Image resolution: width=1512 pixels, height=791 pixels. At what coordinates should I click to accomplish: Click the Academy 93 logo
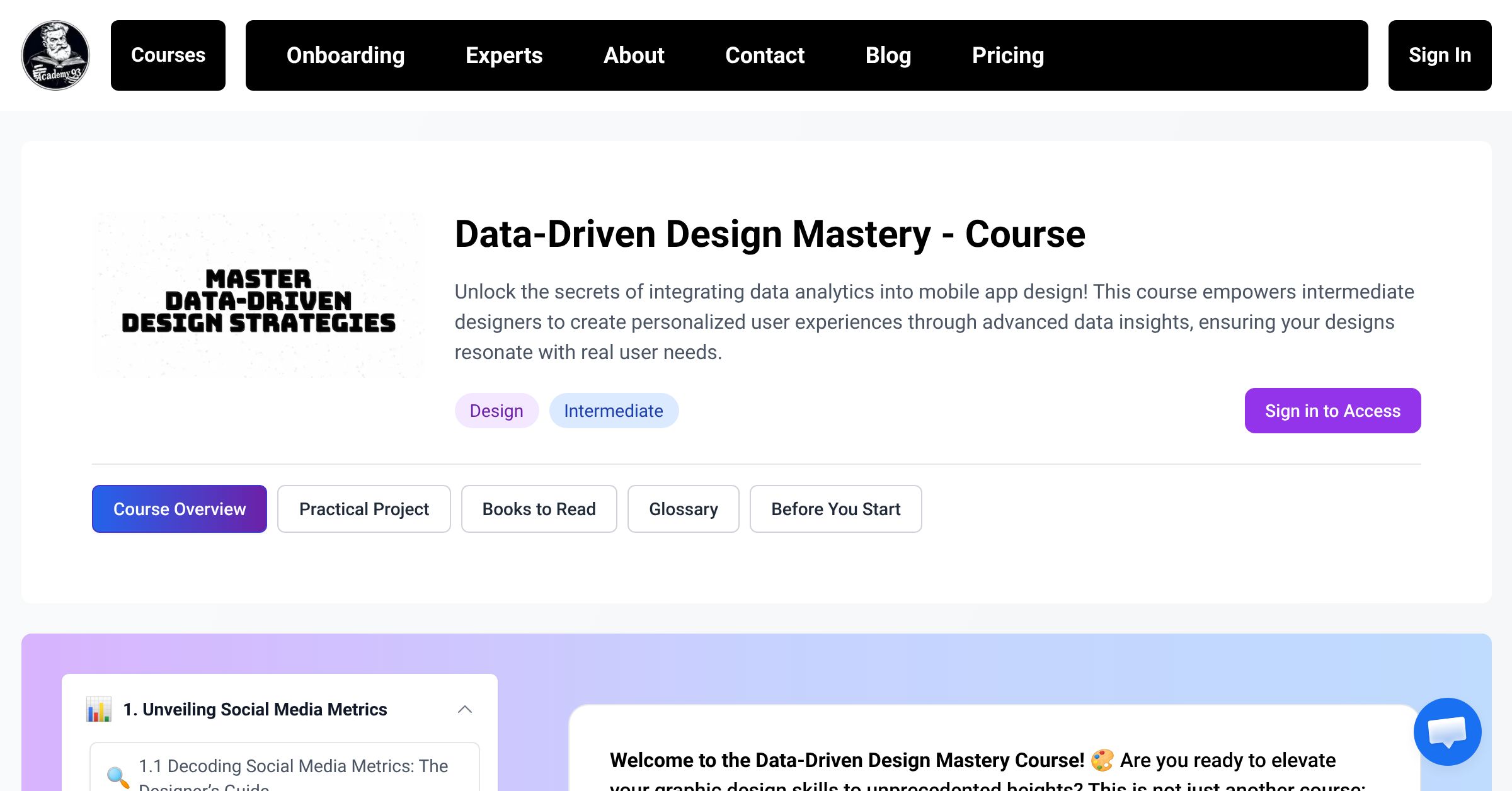[x=55, y=55]
